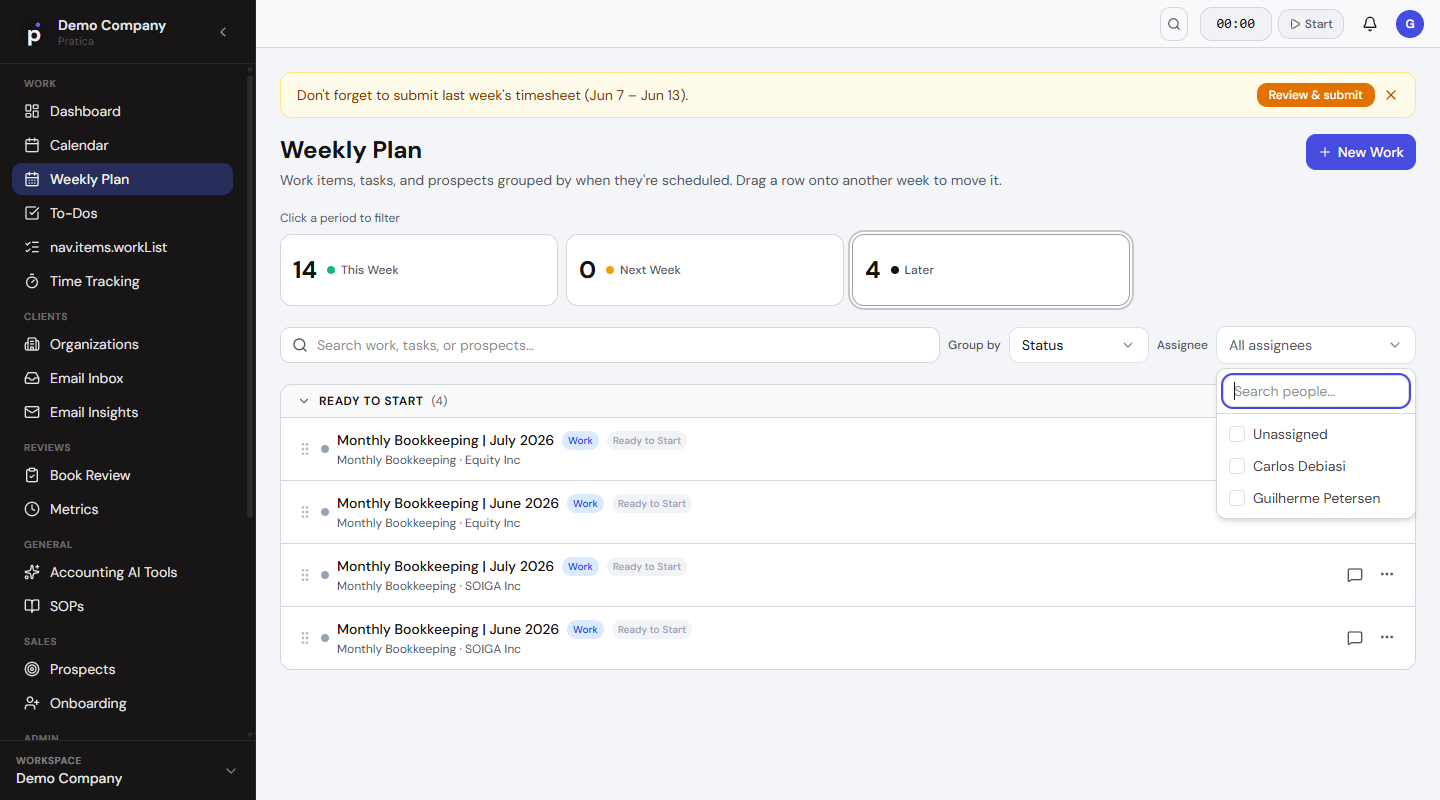
Task: Click the Onboarding person-plus icon
Action: 32,703
